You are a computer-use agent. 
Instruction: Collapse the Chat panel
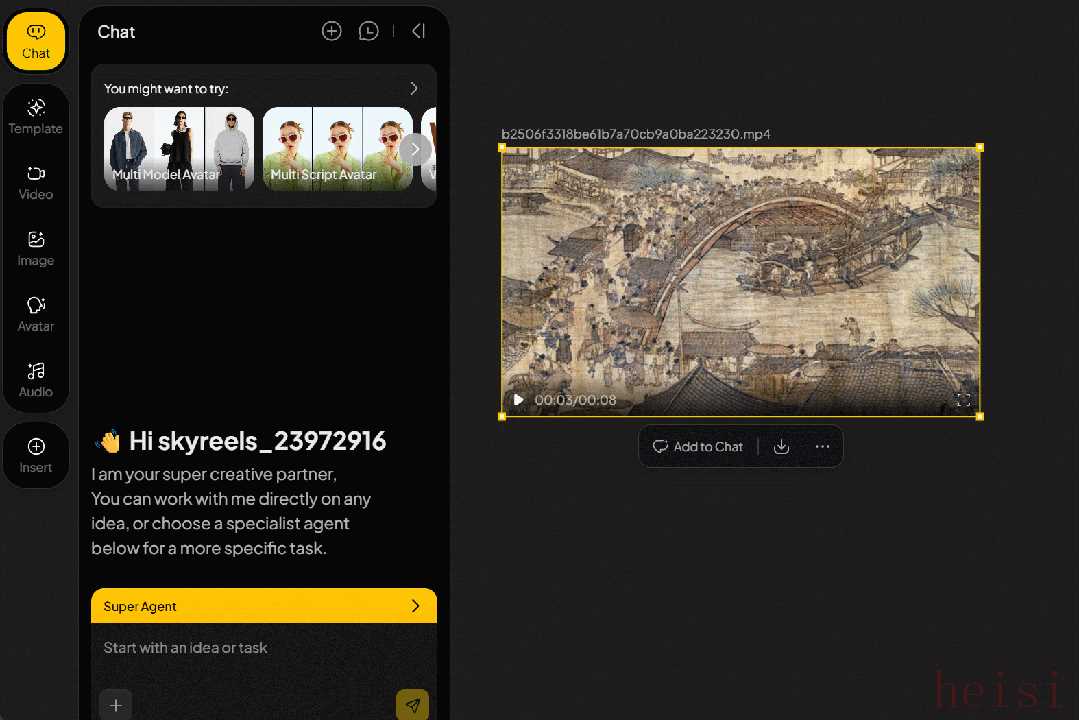pos(418,31)
